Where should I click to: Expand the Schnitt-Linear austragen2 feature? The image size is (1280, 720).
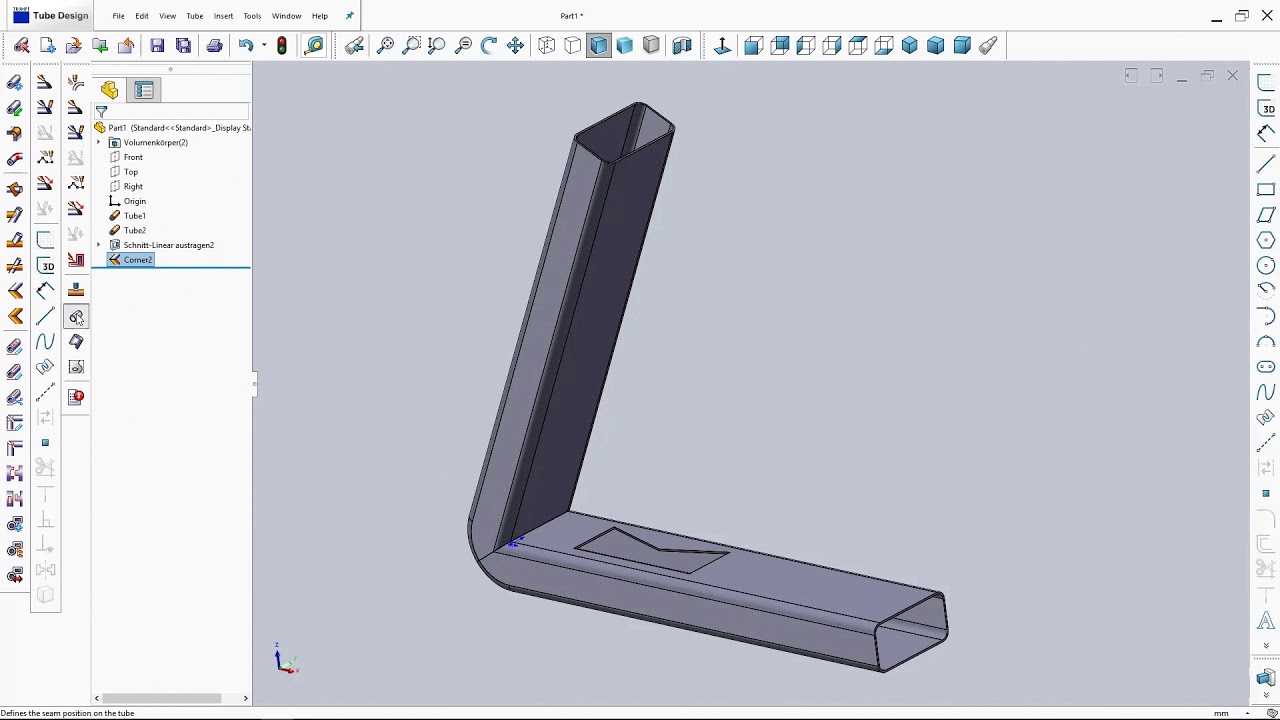(99, 245)
